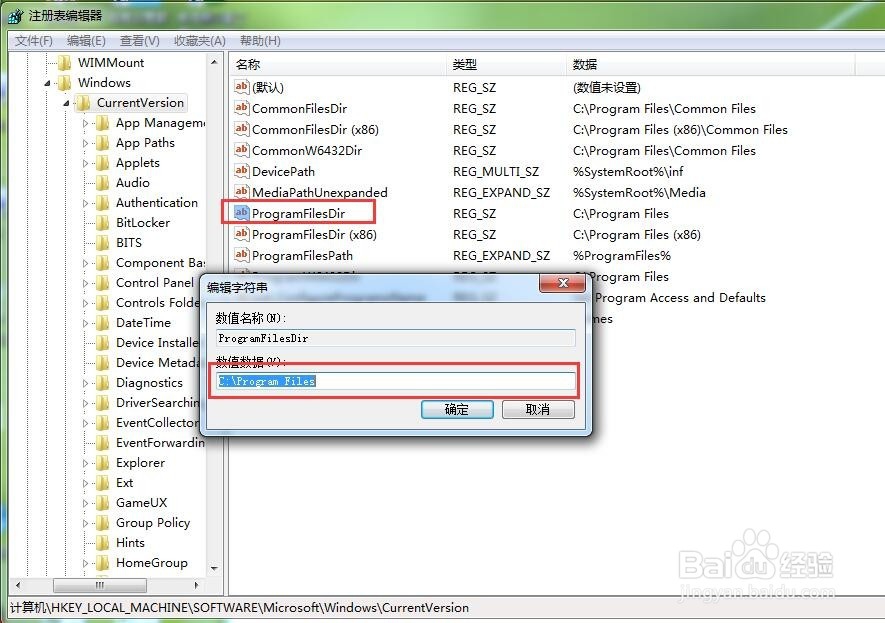Select the WIMMount folder icon
This screenshot has height=623, width=885.
click(65, 63)
